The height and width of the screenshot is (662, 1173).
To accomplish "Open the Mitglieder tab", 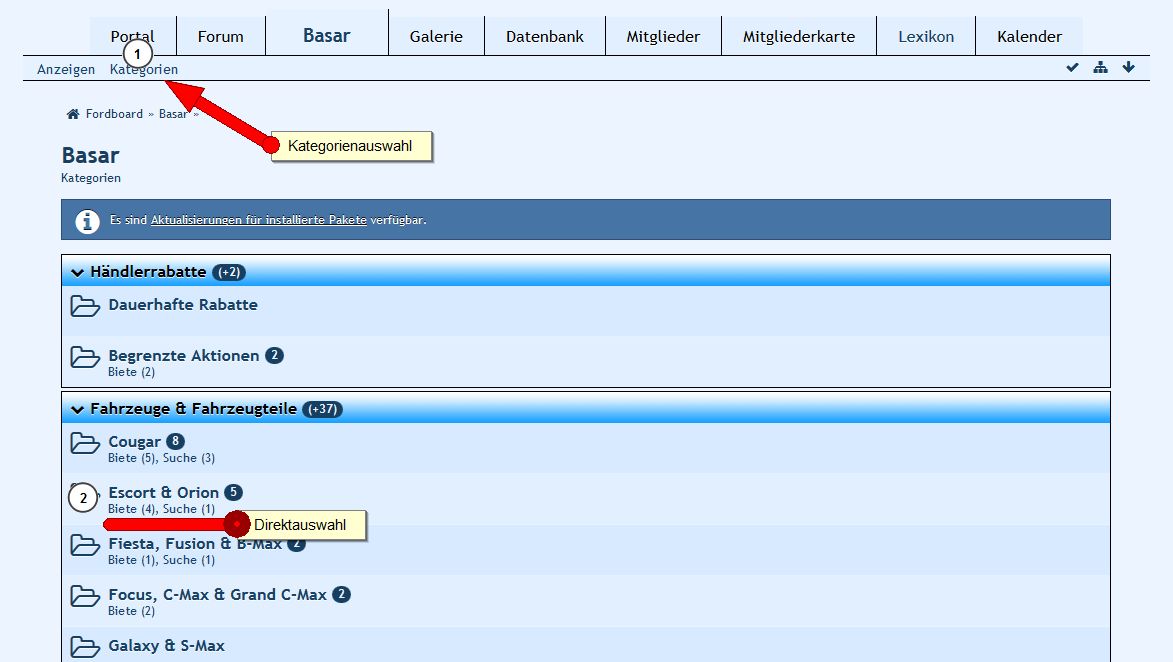I will point(664,36).
